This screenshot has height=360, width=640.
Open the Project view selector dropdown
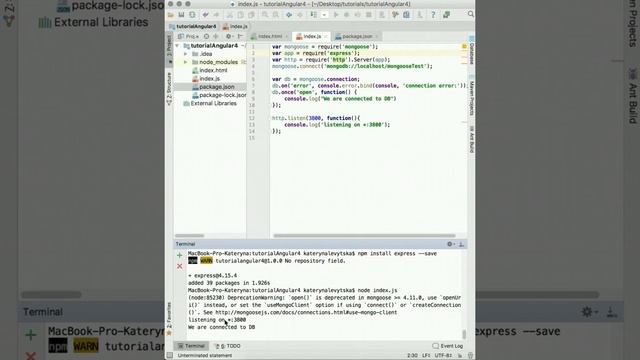(189, 36)
